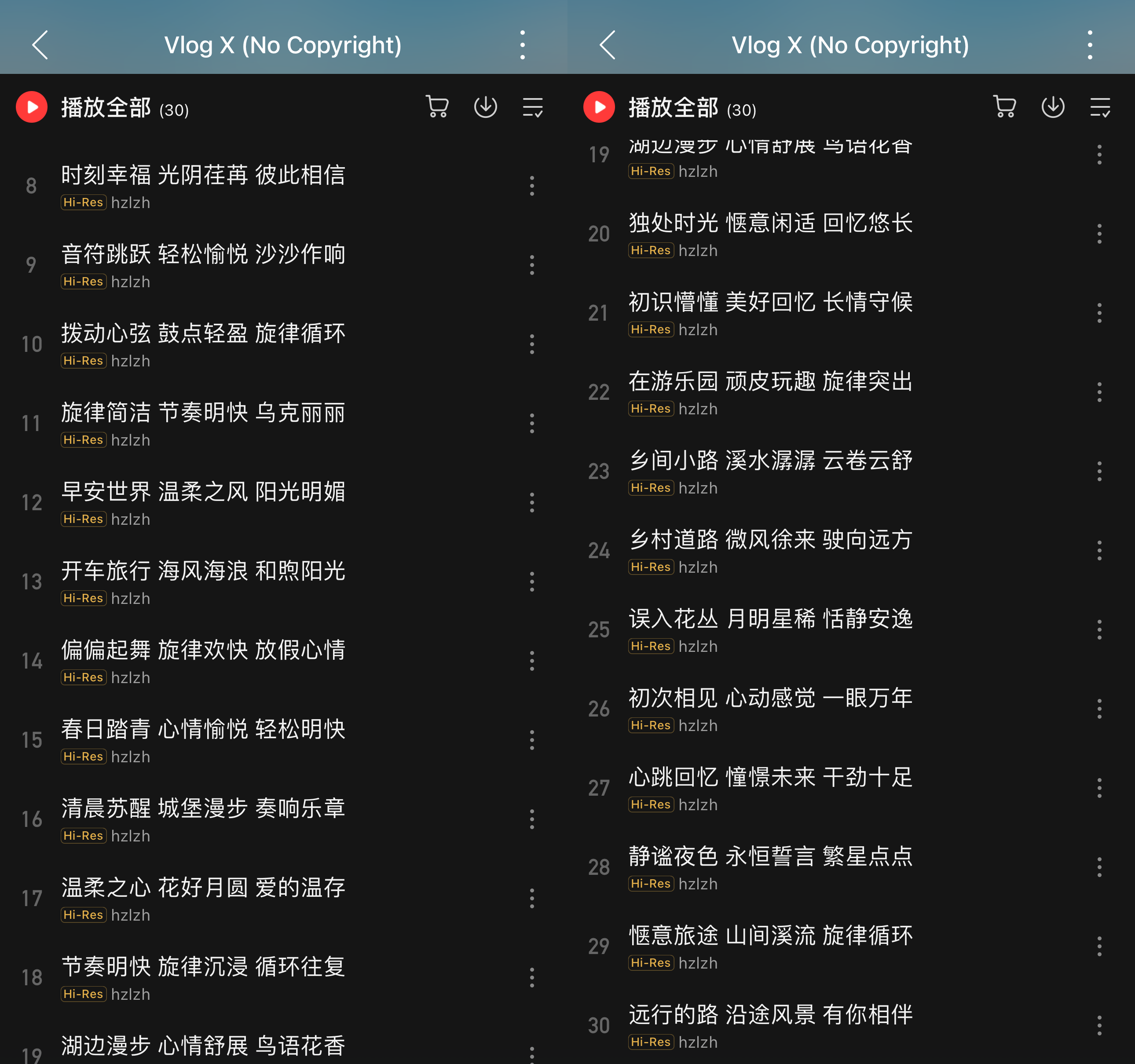Viewport: 1135px width, 1064px height.
Task: Tap download icon in left panel
Action: point(485,107)
